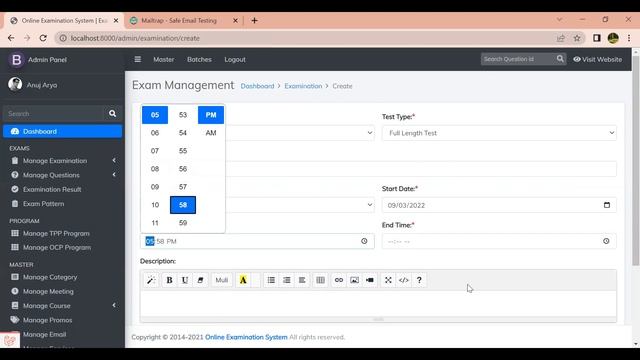
Task: Open End Time clock picker icon
Action: coord(606,241)
